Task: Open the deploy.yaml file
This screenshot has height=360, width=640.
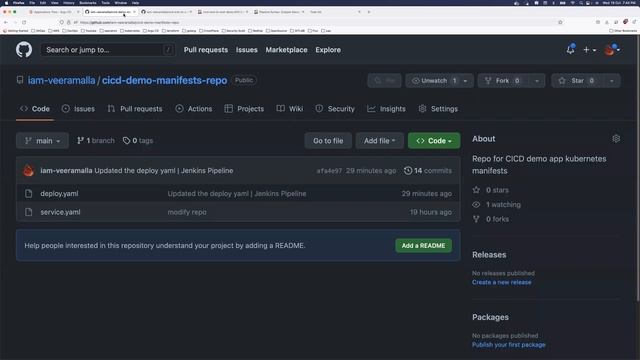Action: (x=59, y=193)
